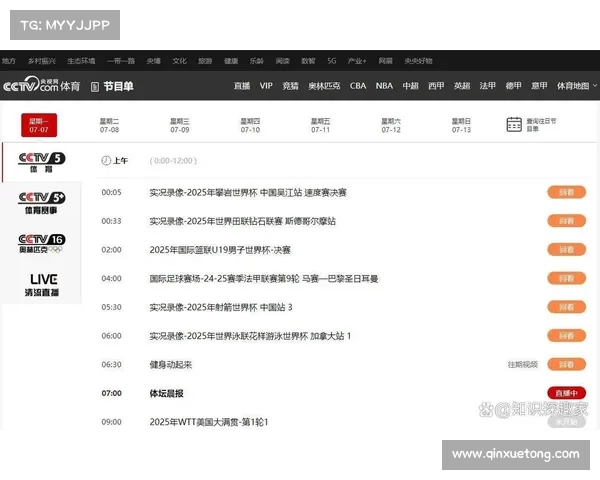Click 回看 for the 06:00 花样游泳 program
The height and width of the screenshot is (480, 600).
point(566,336)
